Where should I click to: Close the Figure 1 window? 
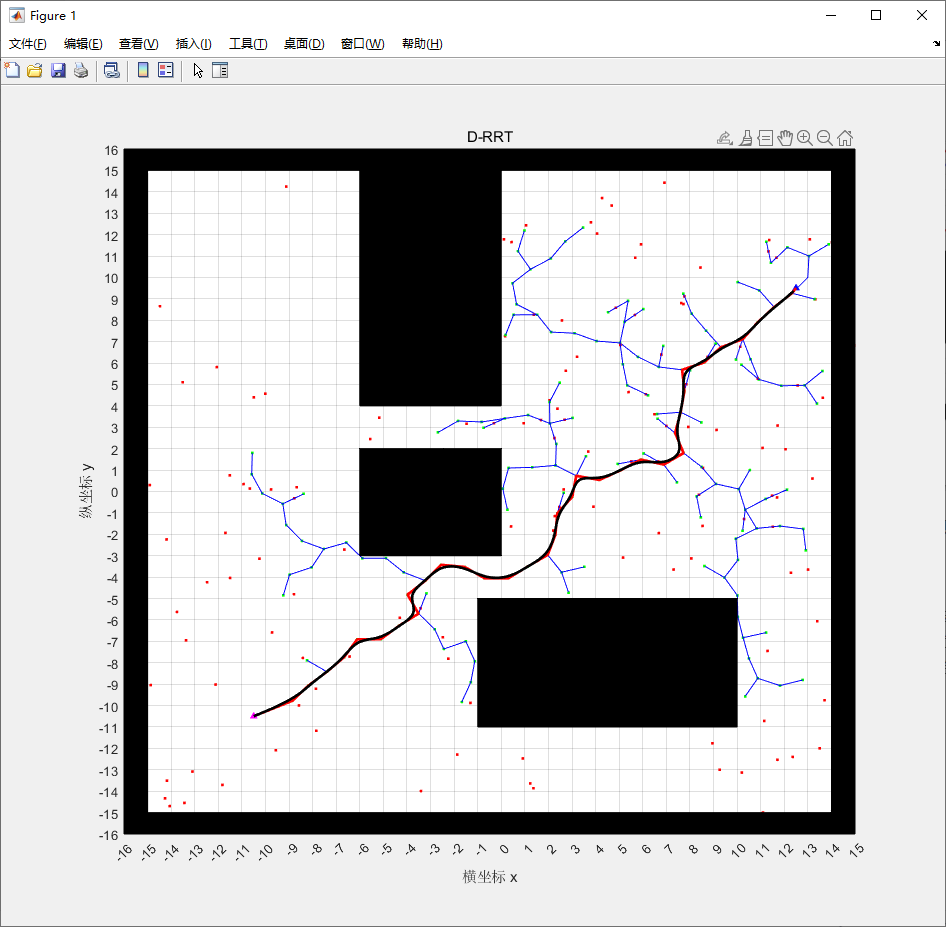click(x=922, y=16)
